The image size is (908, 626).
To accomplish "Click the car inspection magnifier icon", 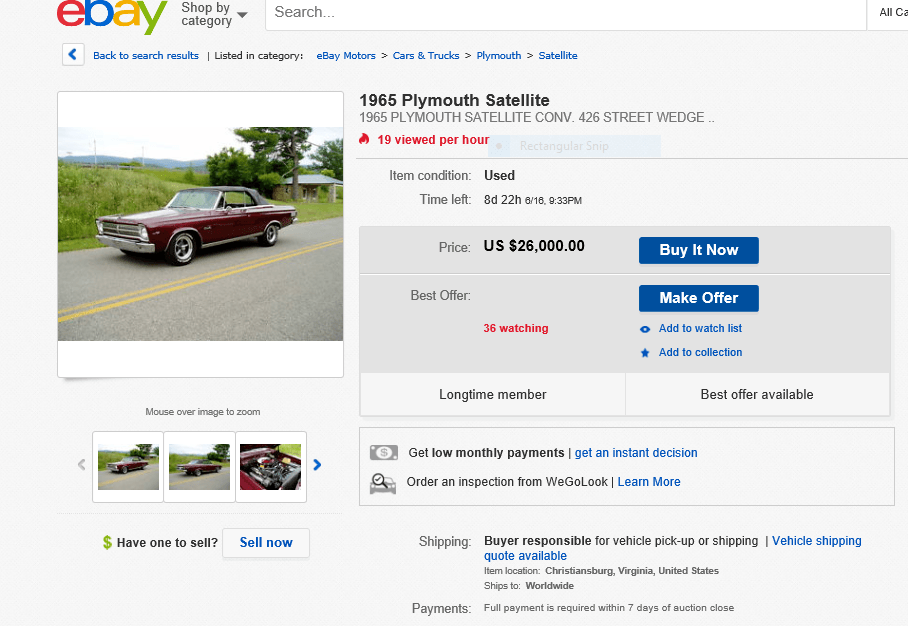I will (383, 483).
